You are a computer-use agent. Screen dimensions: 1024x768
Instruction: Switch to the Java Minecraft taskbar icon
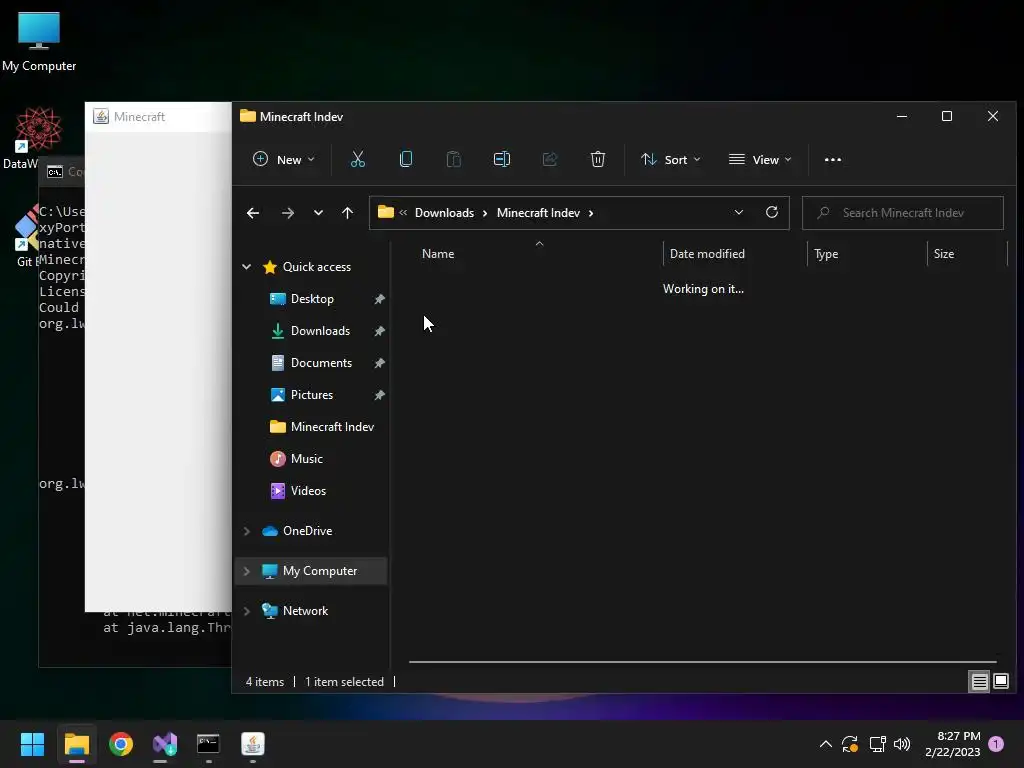point(253,744)
